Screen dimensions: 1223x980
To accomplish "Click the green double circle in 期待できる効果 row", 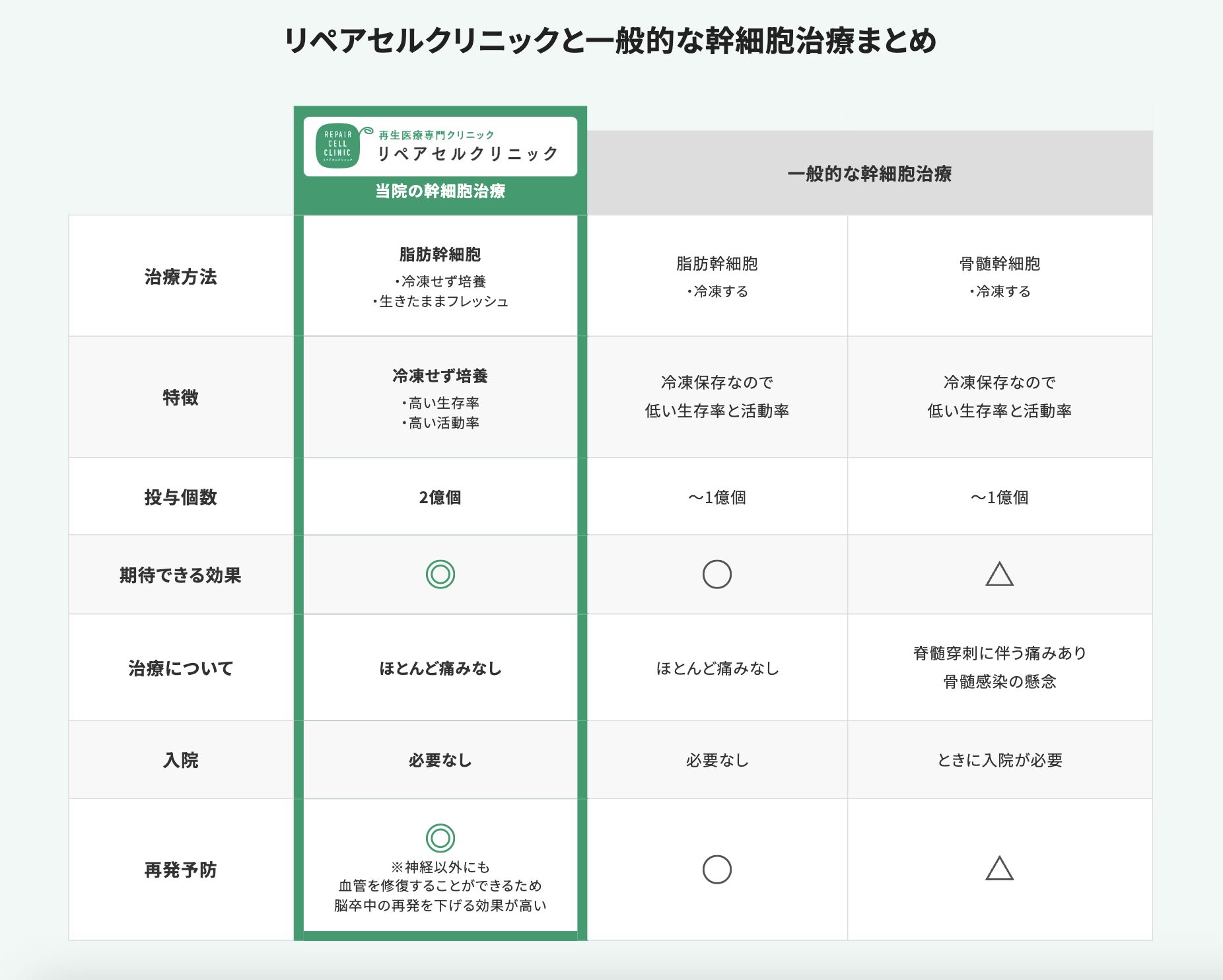I will pos(440,574).
